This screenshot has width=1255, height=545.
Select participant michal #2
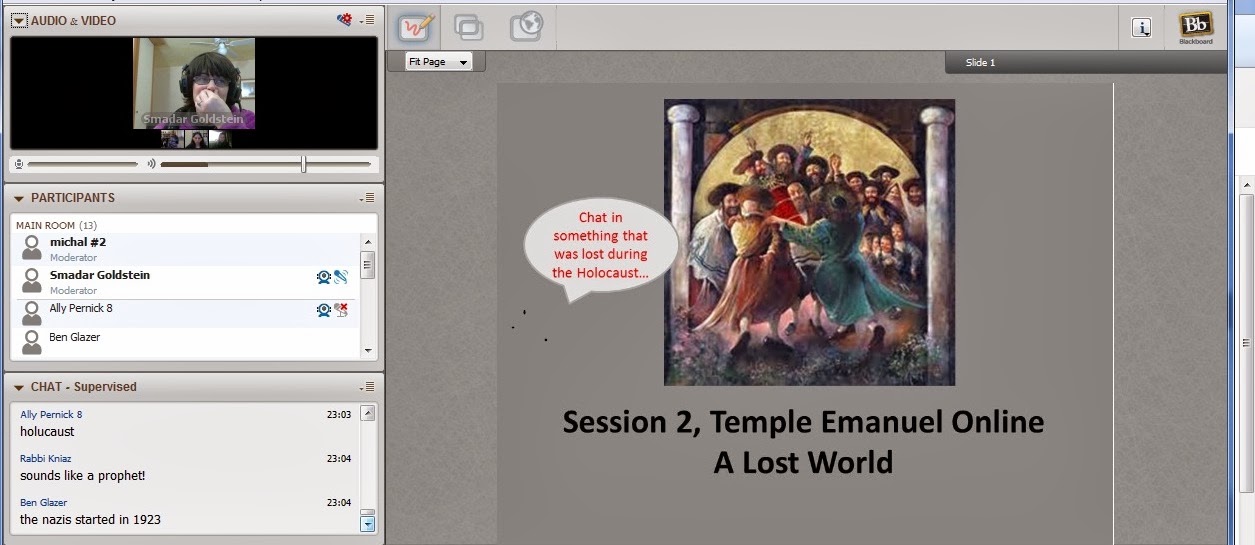click(187, 249)
